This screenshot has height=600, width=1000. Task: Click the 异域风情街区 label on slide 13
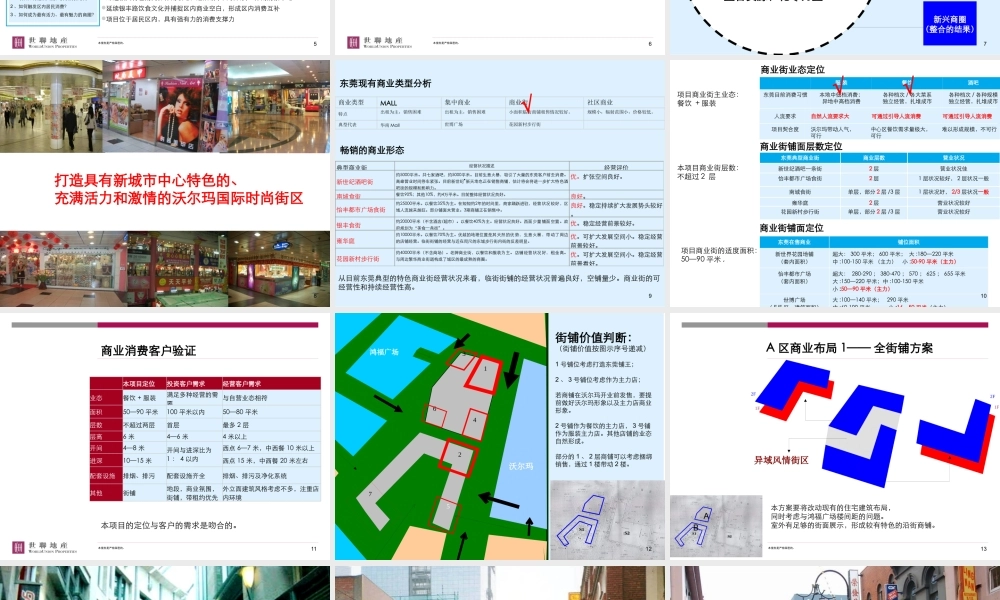781,460
